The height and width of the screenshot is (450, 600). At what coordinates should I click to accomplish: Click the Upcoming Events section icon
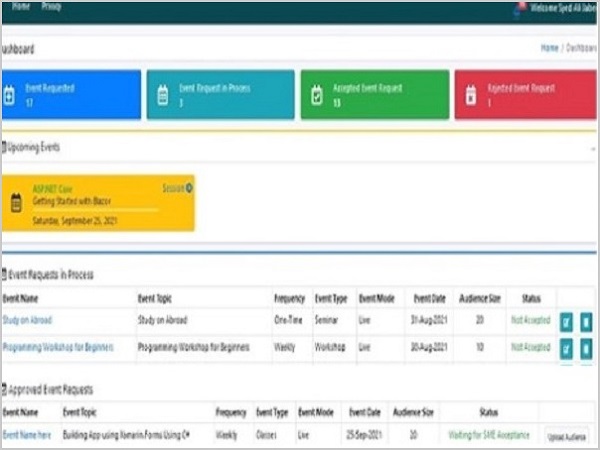(x=4, y=147)
